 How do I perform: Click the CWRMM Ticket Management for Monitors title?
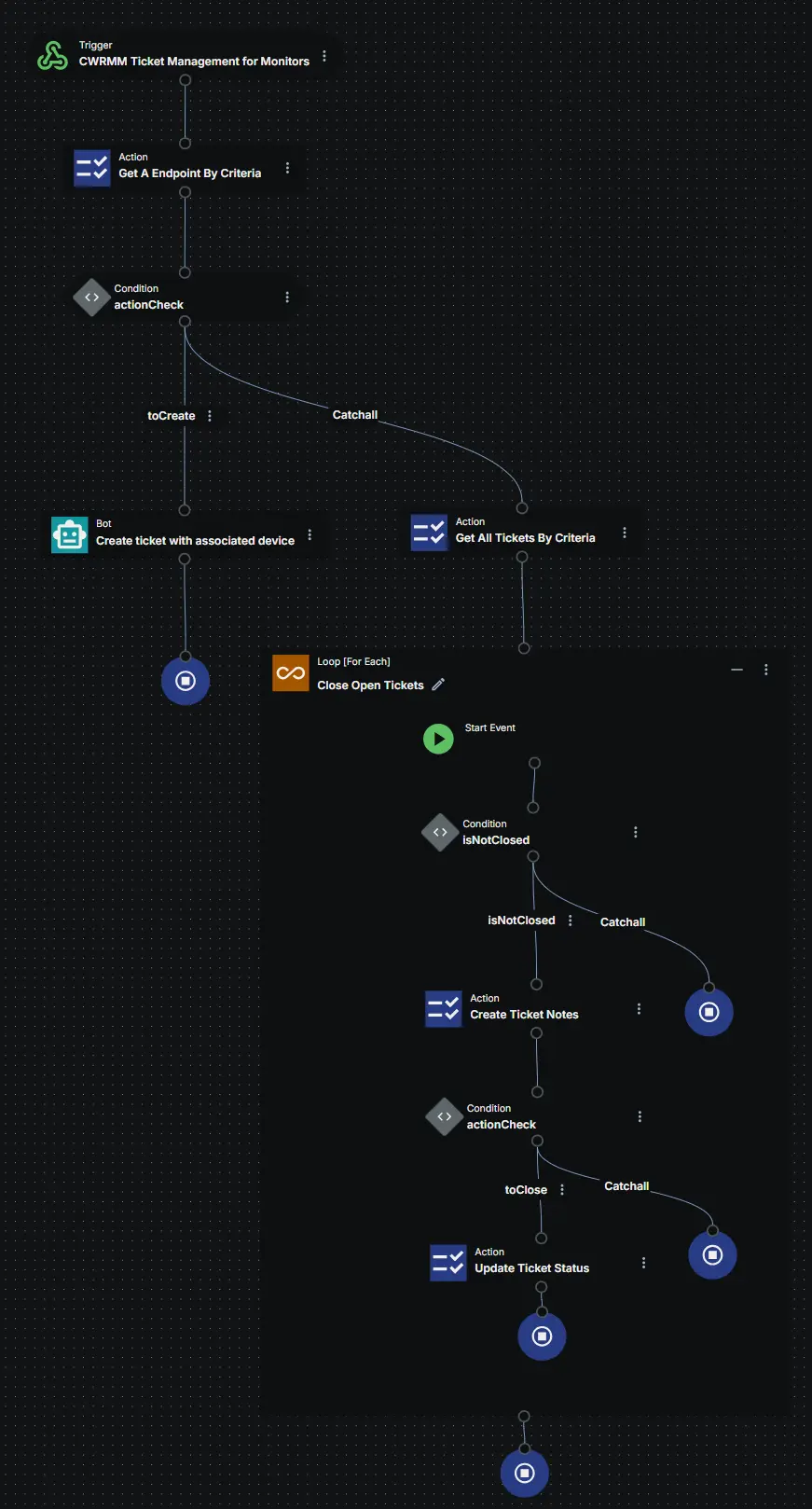pos(194,62)
